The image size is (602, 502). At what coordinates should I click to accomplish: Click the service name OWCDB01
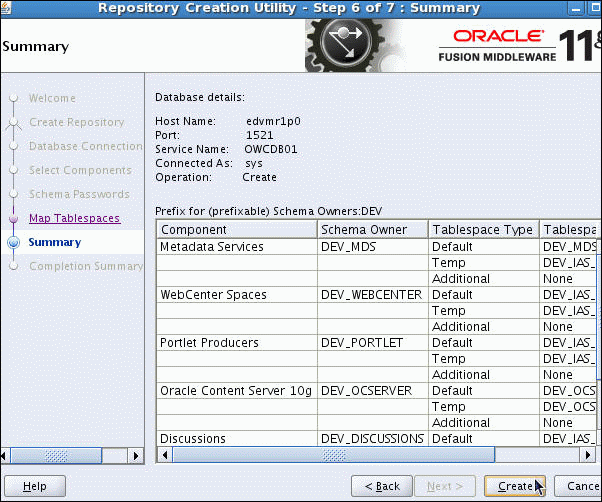[271, 149]
